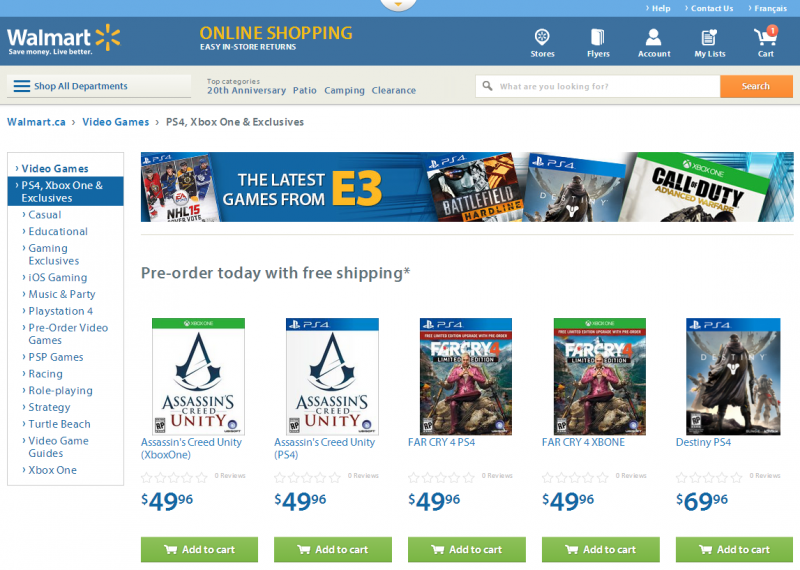Image resolution: width=800 pixels, height=570 pixels.
Task: Open the Flyers icon
Action: 597,37
